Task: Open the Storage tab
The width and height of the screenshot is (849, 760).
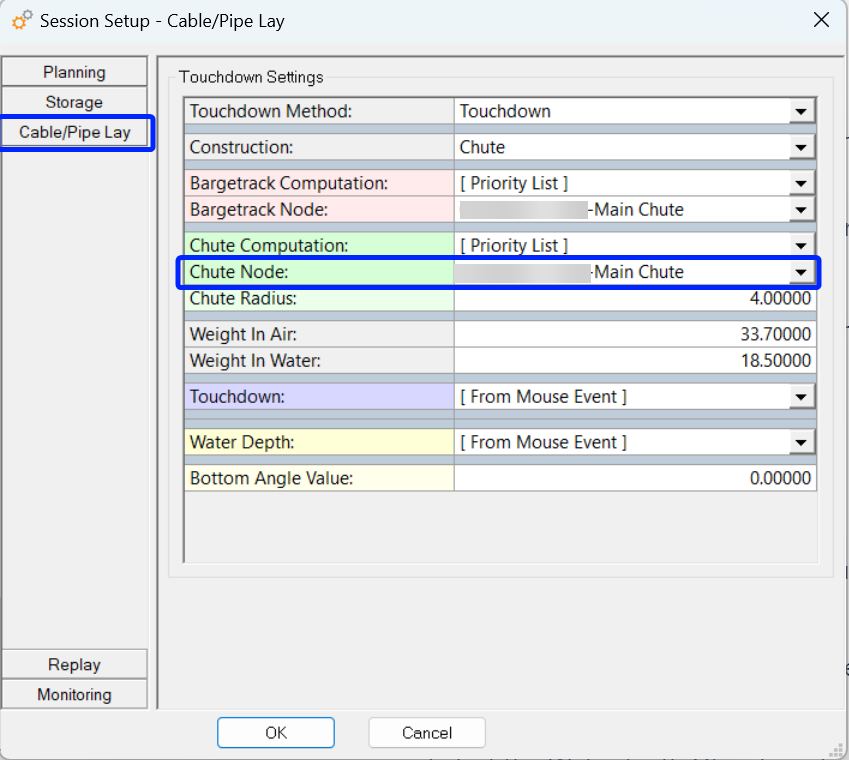Action: pos(74,102)
